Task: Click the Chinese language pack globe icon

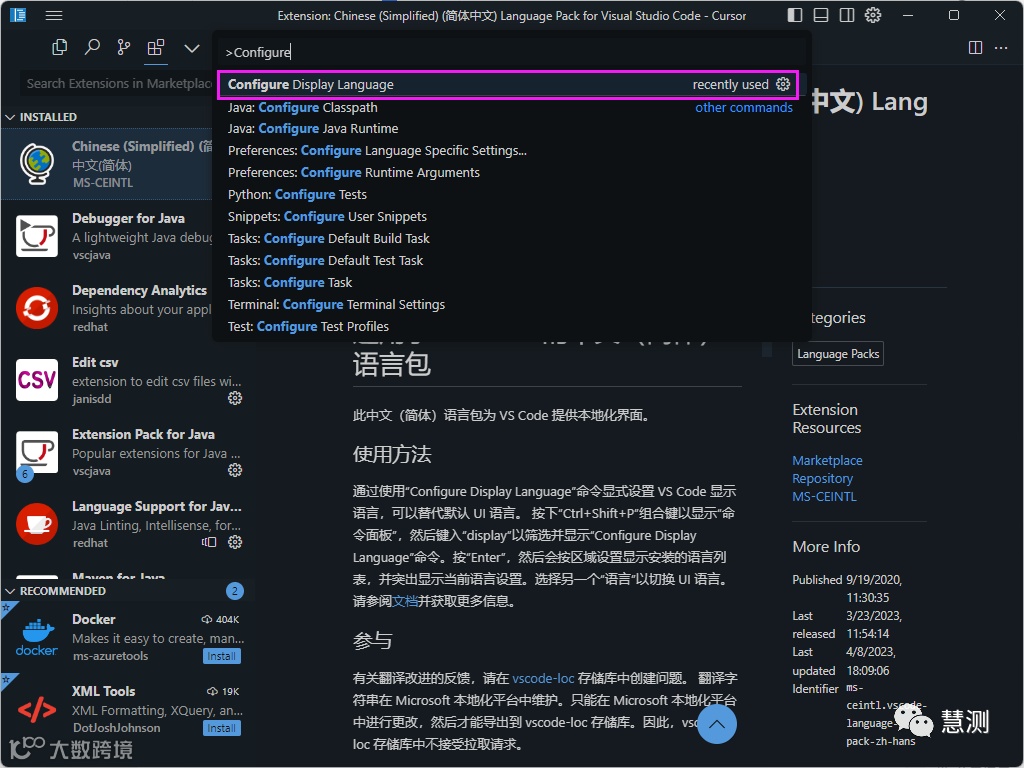Action: pyautogui.click(x=37, y=163)
